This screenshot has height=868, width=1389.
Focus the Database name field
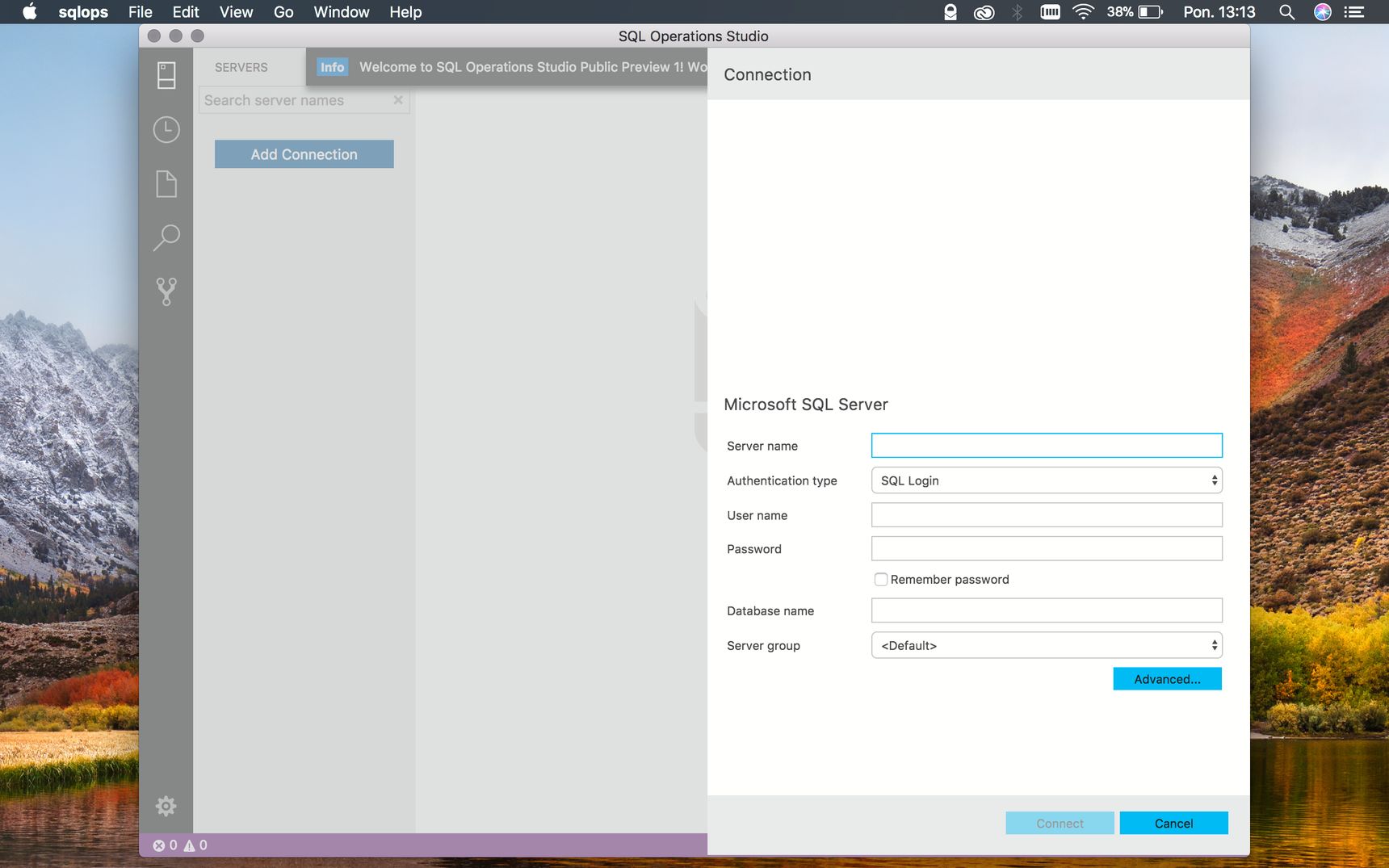pyautogui.click(x=1047, y=610)
